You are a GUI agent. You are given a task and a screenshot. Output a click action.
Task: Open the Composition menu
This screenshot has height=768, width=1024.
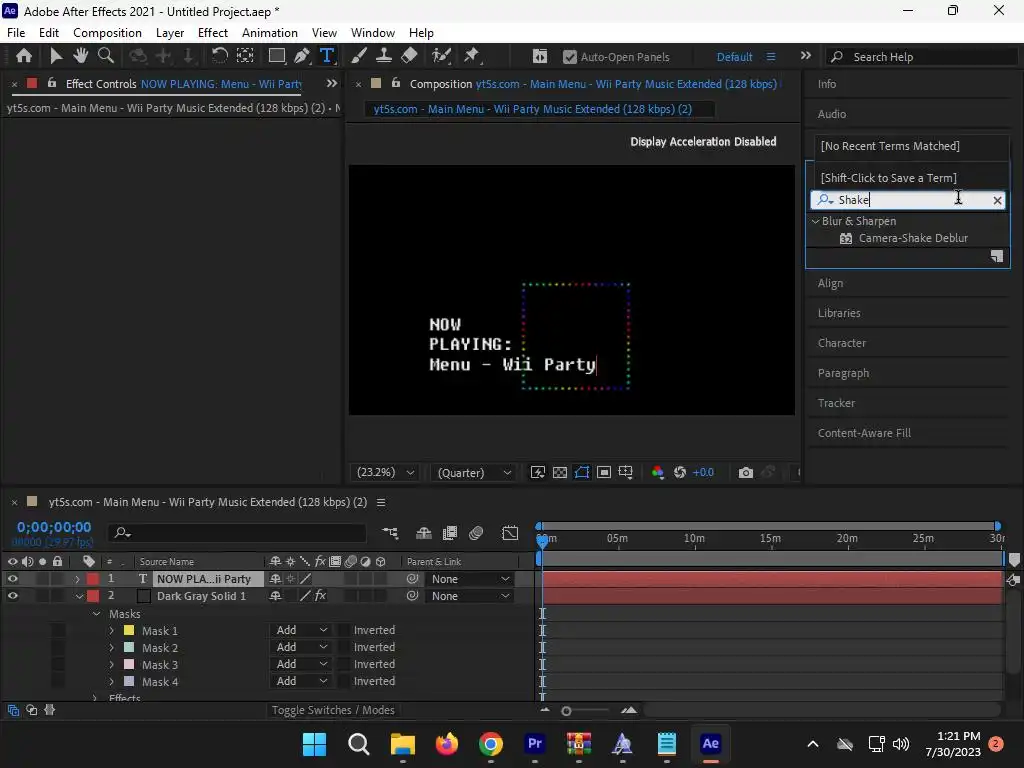pos(107,33)
